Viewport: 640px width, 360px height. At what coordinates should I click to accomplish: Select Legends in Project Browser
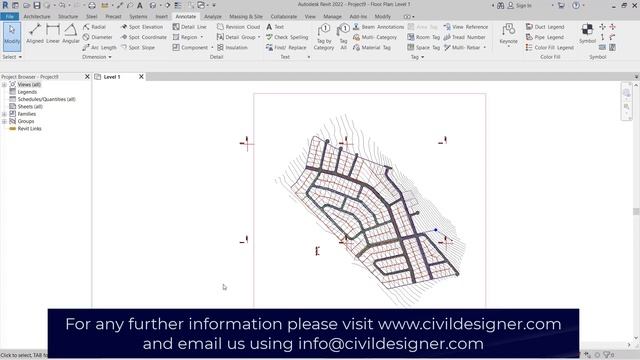pyautogui.click(x=27, y=92)
